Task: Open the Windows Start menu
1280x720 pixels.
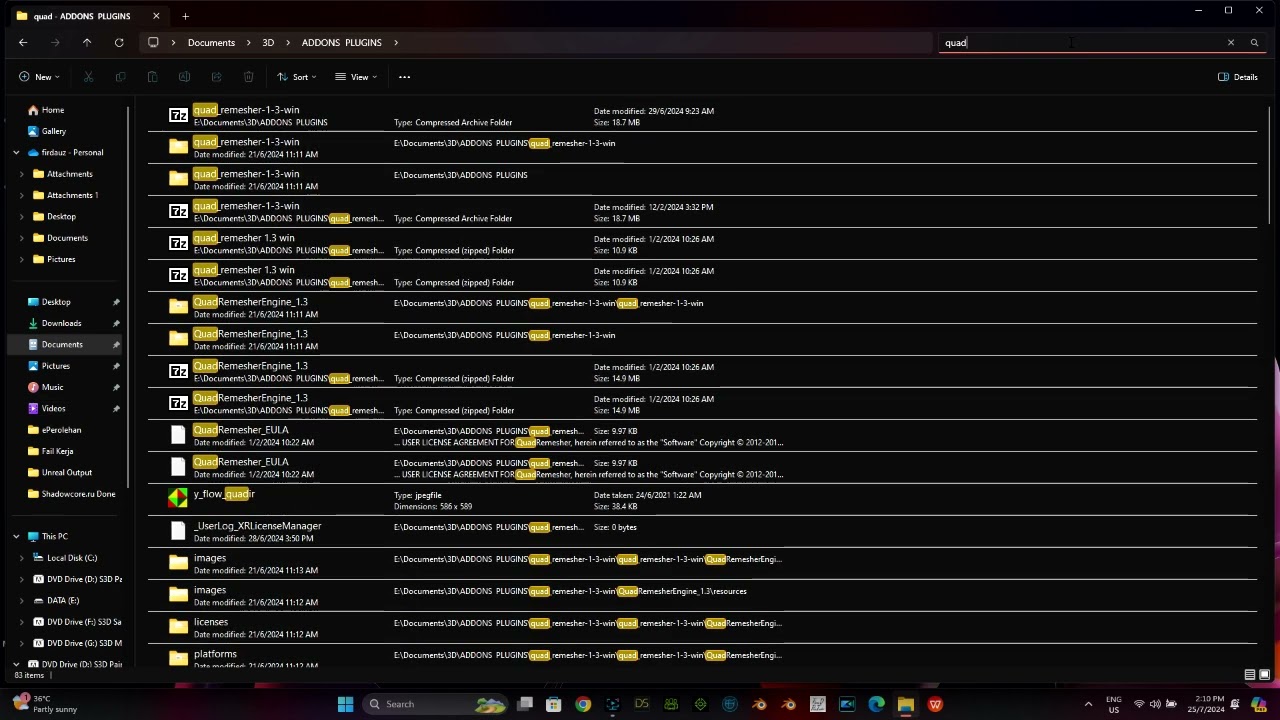Action: [x=345, y=704]
